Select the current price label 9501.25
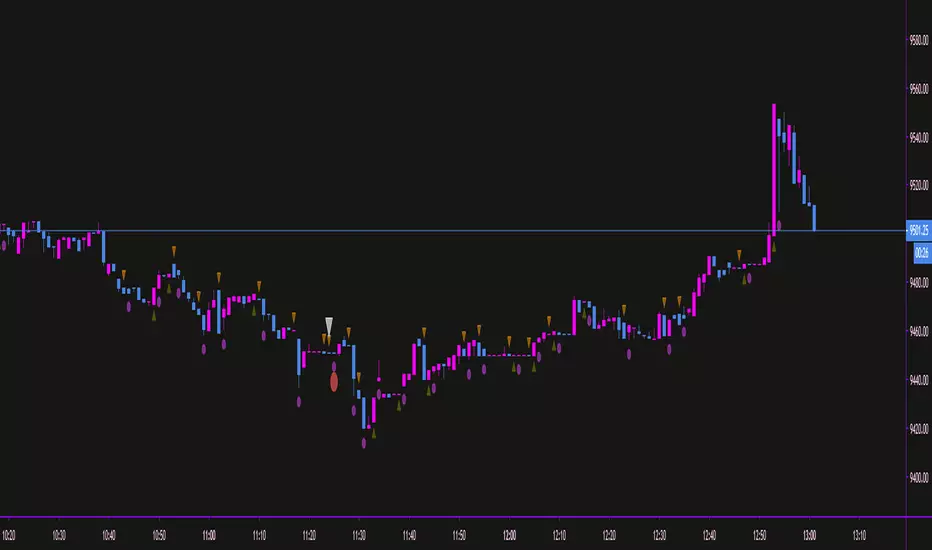This screenshot has width=932, height=550. point(919,230)
